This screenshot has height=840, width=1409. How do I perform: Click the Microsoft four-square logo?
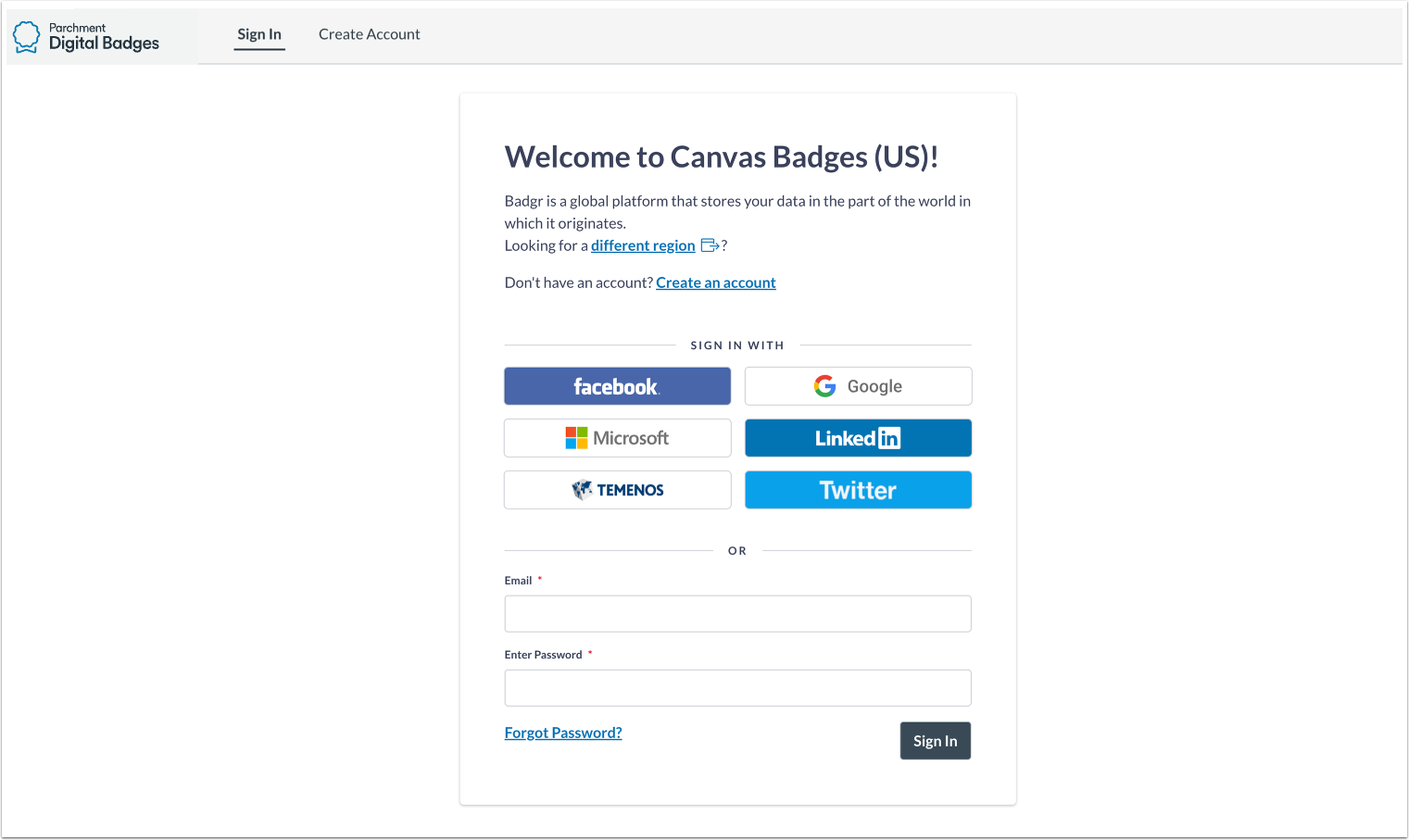575,437
